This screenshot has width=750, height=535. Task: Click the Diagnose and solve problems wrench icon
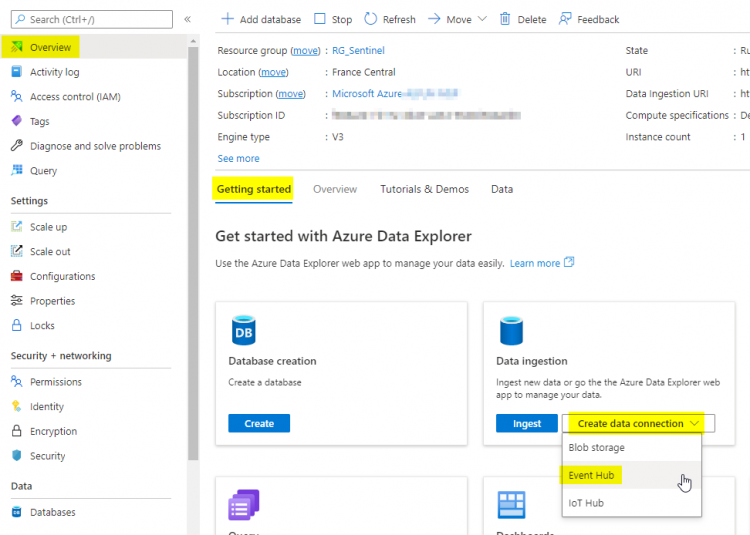tap(17, 146)
